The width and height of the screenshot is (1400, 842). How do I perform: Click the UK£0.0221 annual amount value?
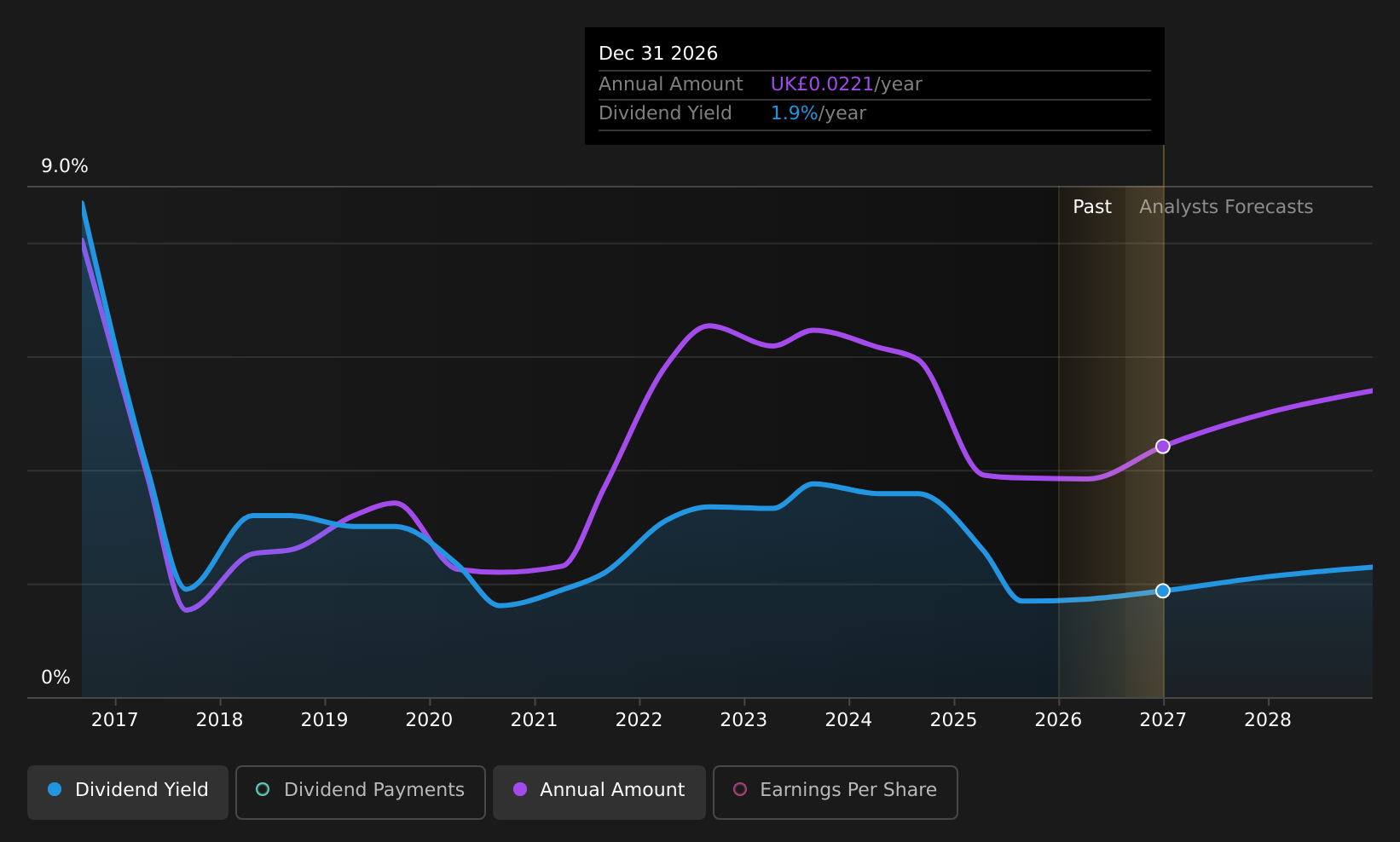pos(822,84)
